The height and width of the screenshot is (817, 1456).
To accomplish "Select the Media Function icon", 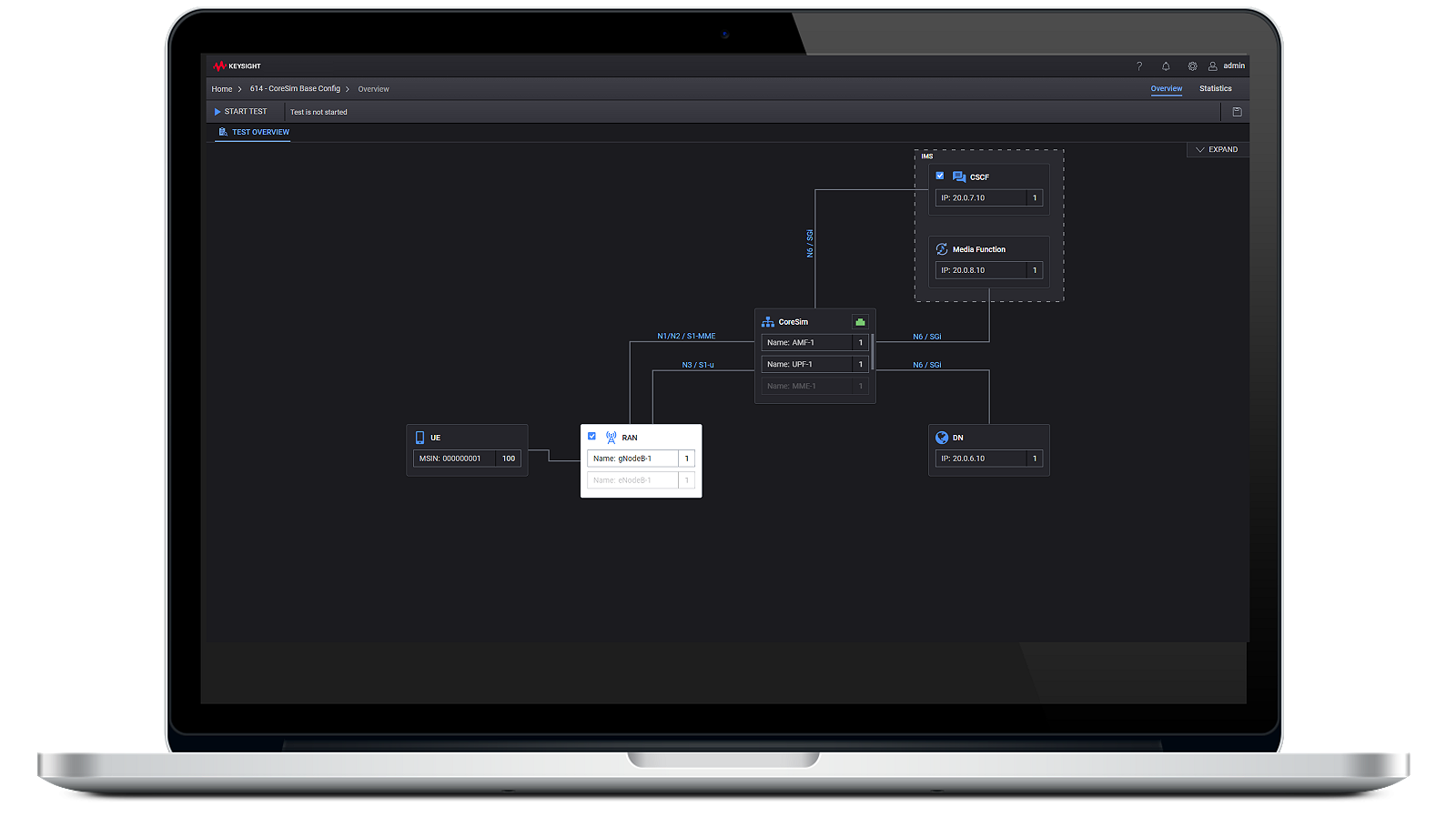I will click(x=942, y=249).
